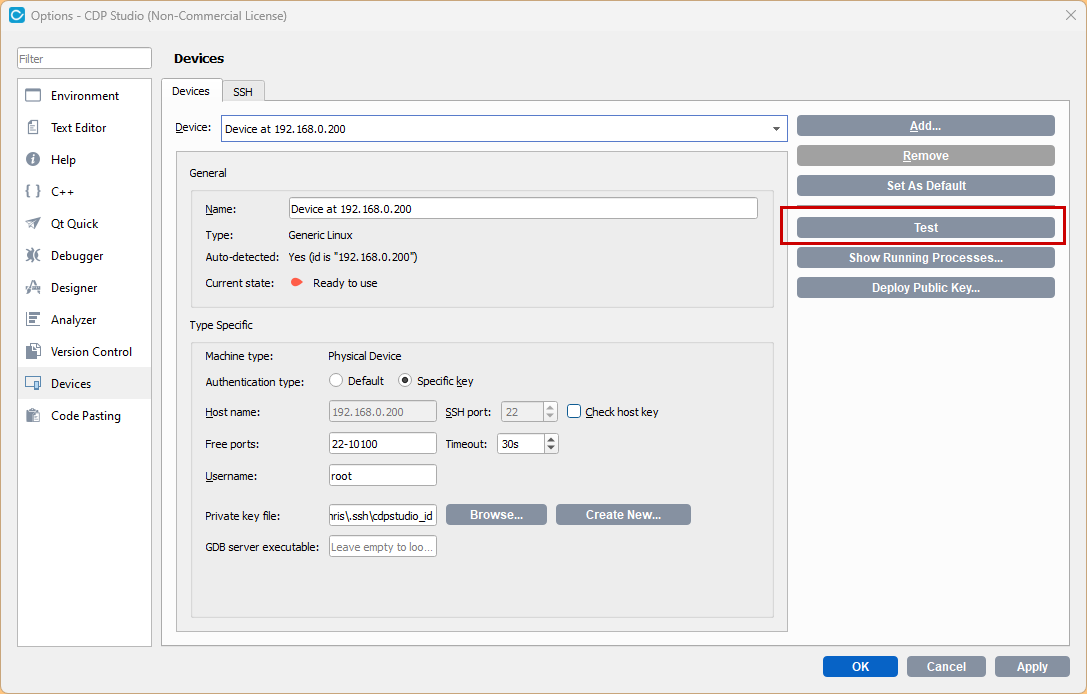This screenshot has width=1087, height=694.
Task: Click the Test button
Action: coord(925,227)
